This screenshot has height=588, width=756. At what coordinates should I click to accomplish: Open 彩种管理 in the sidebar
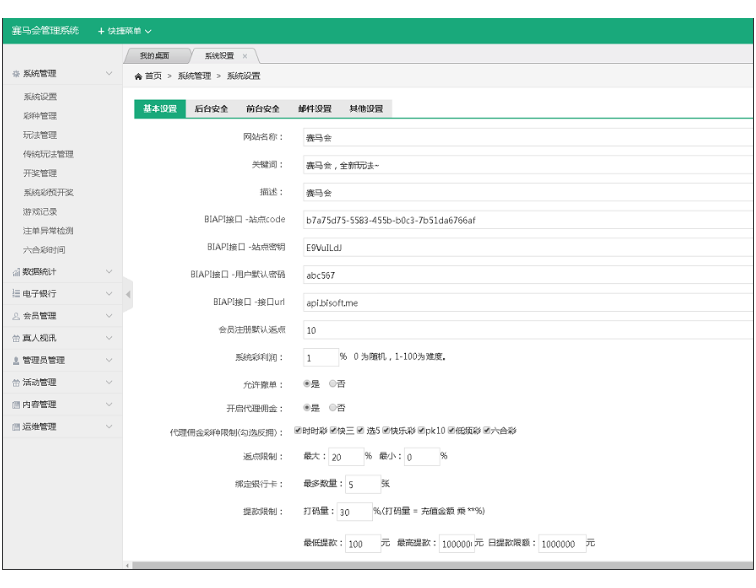click(40, 116)
